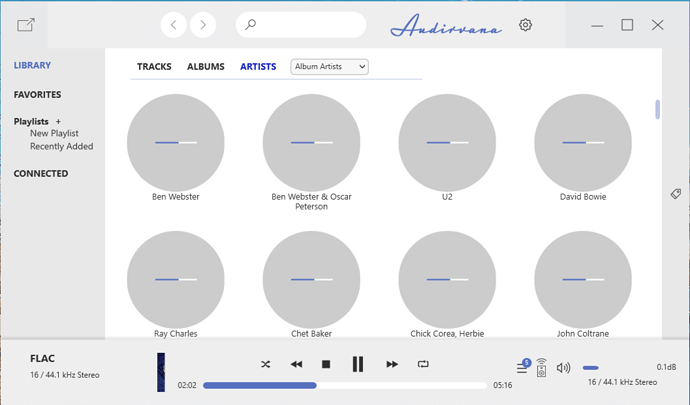
Task: Open the David Bowie artist thumbnail
Action: coord(583,143)
